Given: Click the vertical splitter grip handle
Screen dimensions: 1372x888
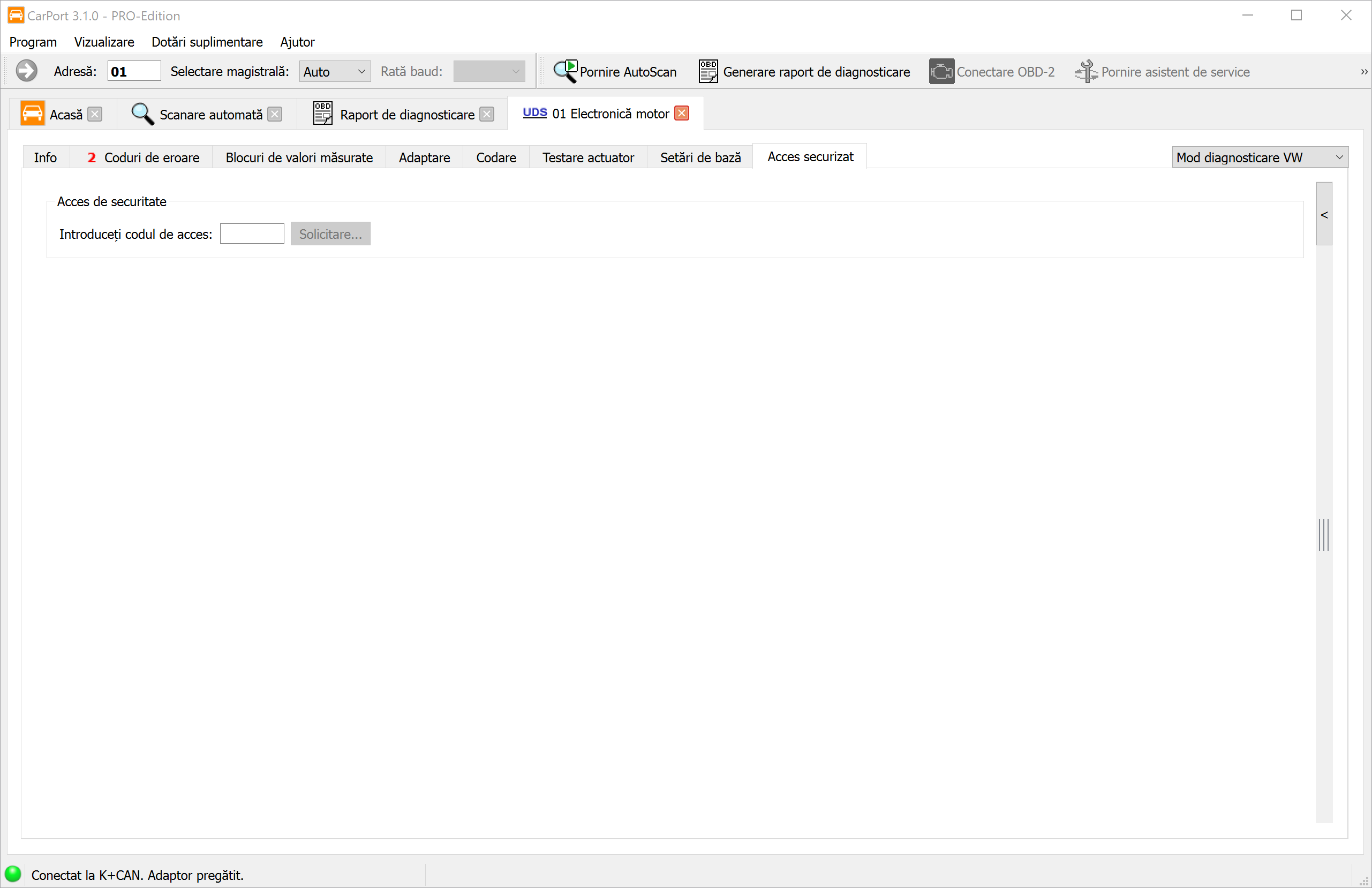Looking at the screenshot, I should (x=1324, y=535).
